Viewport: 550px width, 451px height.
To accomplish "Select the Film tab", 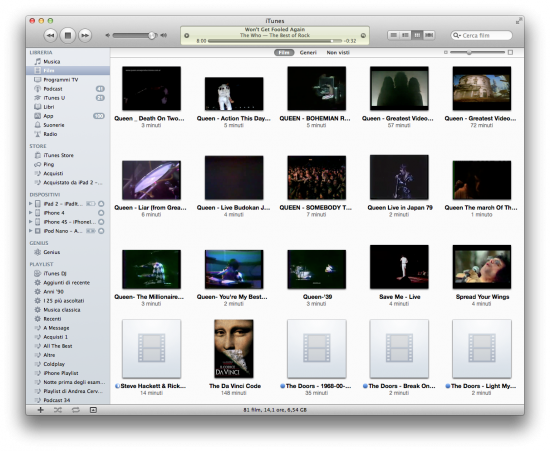I will click(x=284, y=53).
